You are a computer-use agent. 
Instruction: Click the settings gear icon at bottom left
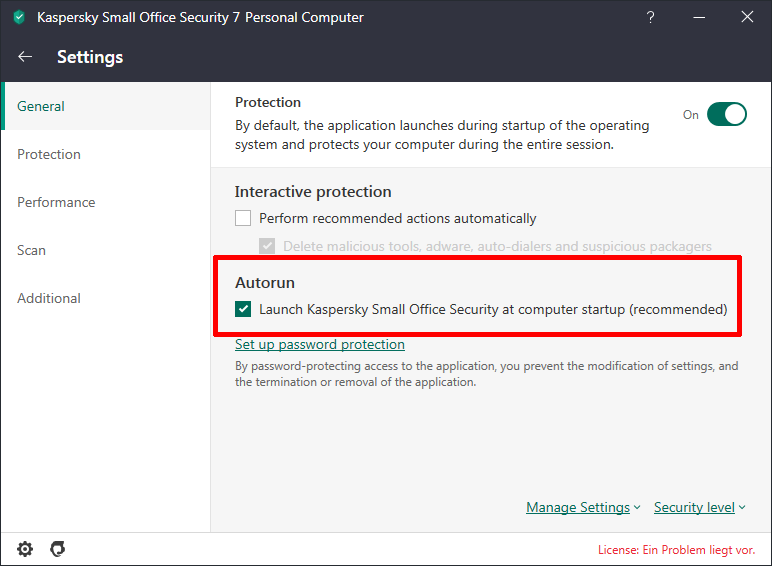(x=25, y=549)
